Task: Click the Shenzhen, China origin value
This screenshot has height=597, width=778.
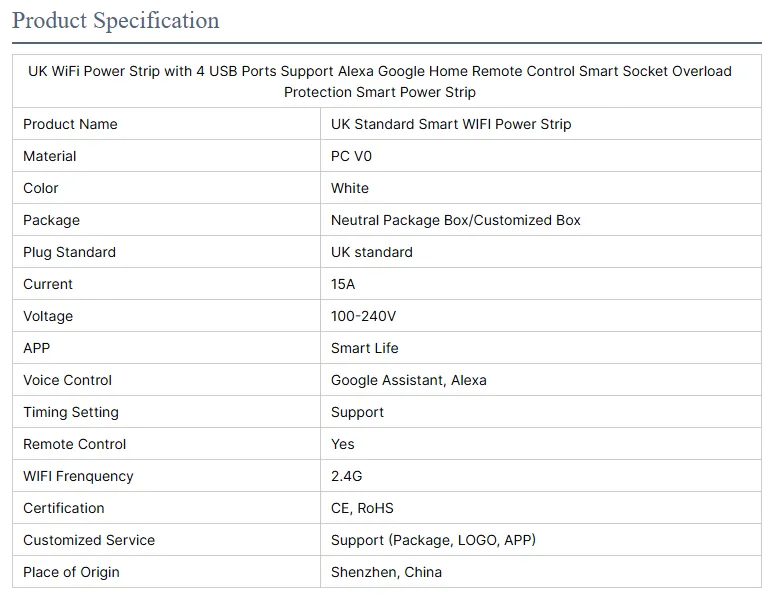Action: click(386, 572)
